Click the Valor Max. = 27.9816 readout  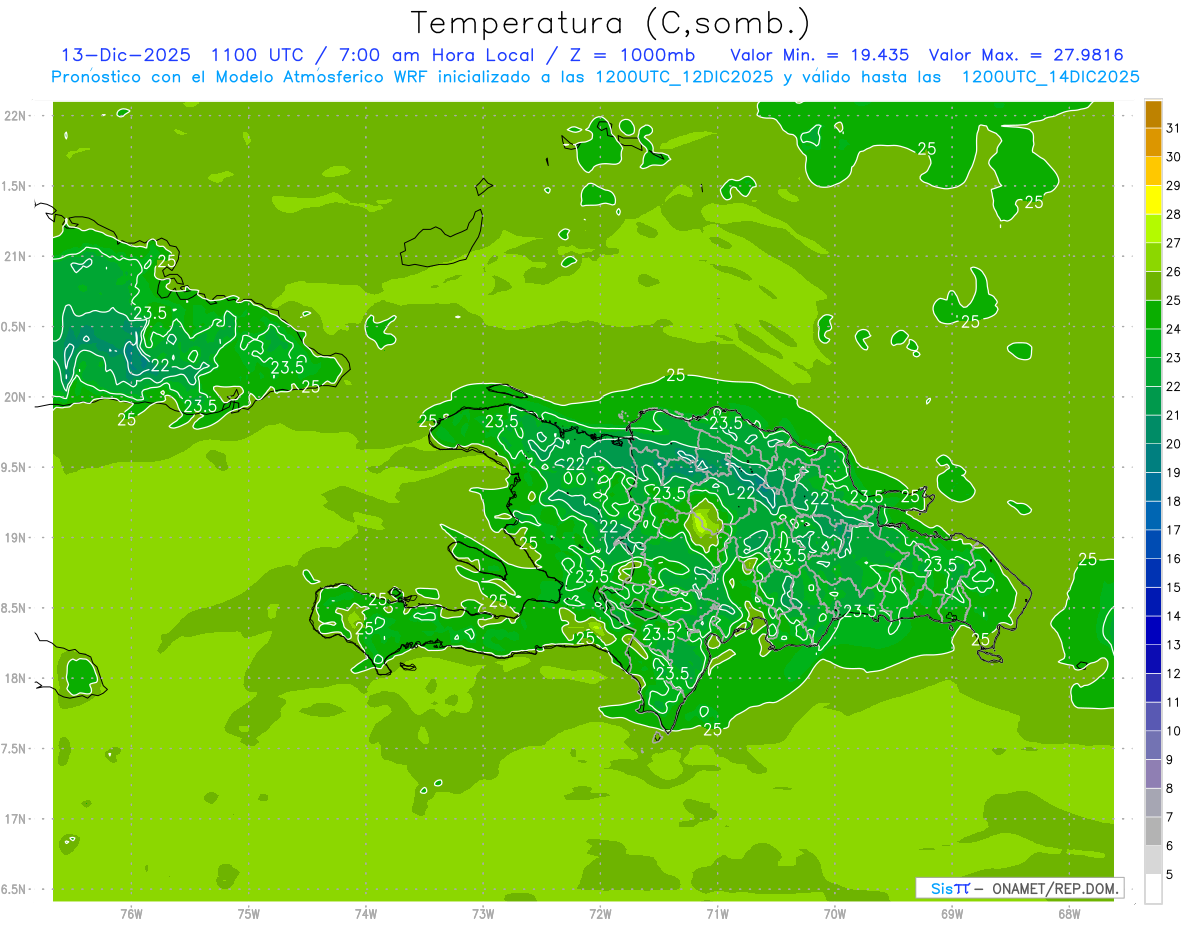[x=1032, y=55]
